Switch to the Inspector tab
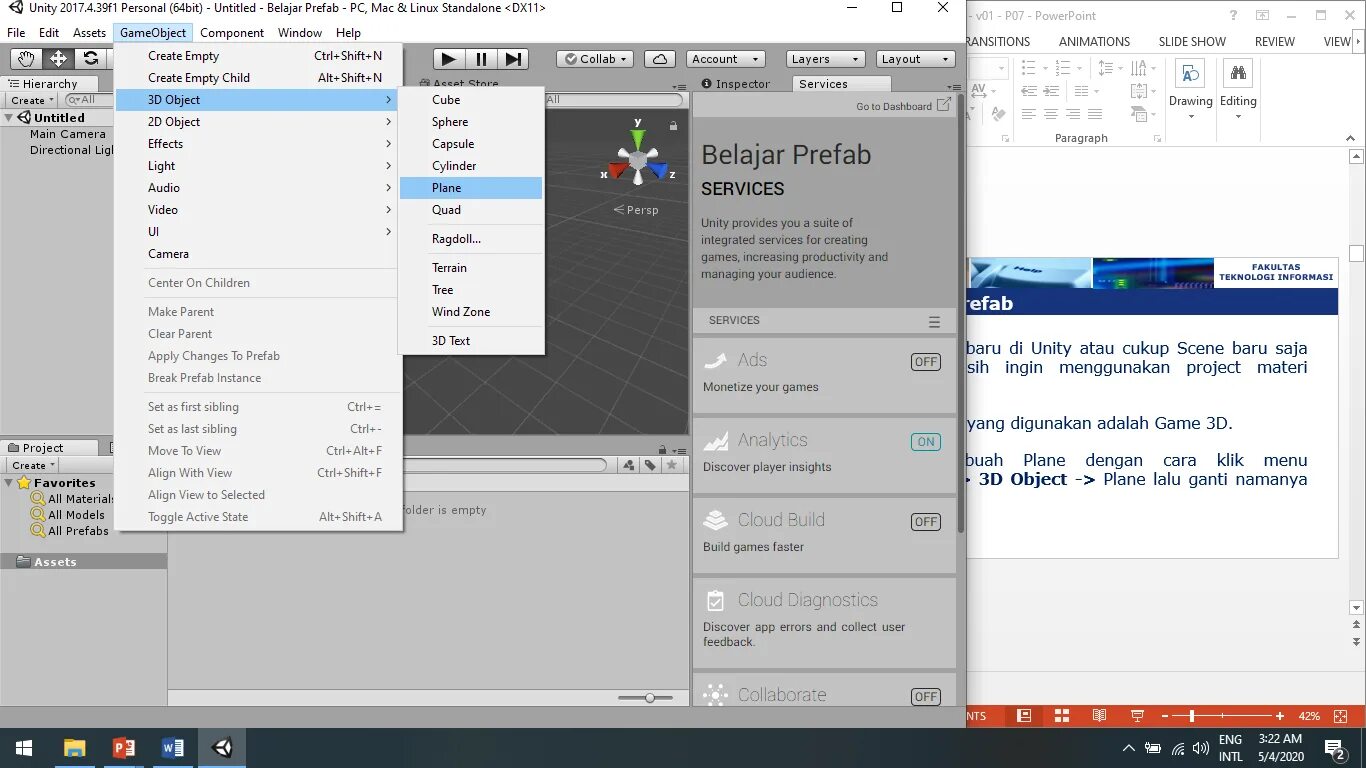This screenshot has height=768, width=1366. tap(737, 84)
